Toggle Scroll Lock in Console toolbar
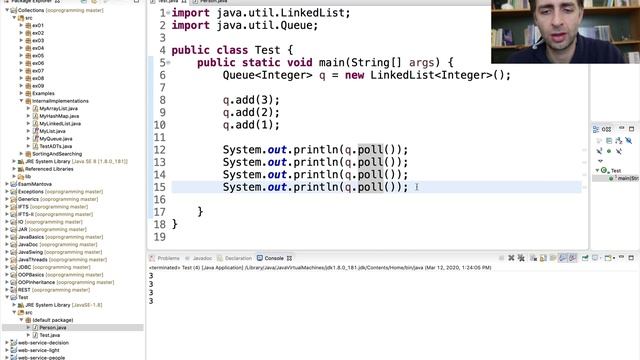This screenshot has height=360, width=640. point(543,258)
